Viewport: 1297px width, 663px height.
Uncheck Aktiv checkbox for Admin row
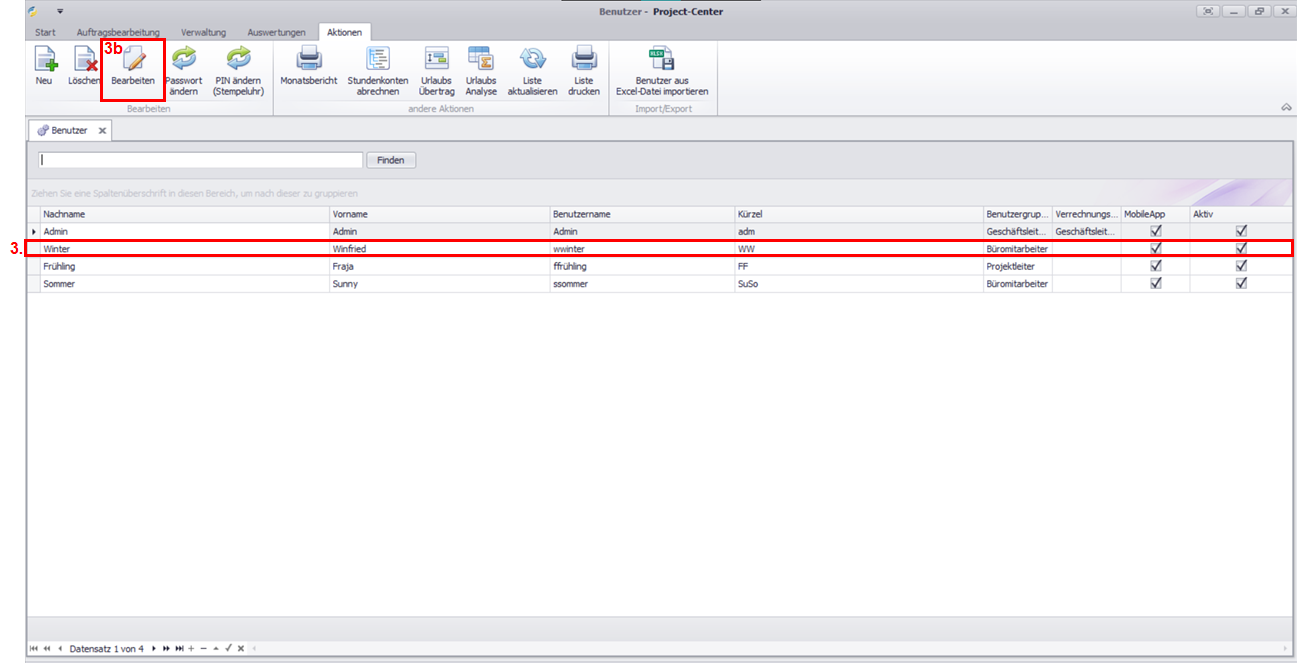click(x=1241, y=231)
